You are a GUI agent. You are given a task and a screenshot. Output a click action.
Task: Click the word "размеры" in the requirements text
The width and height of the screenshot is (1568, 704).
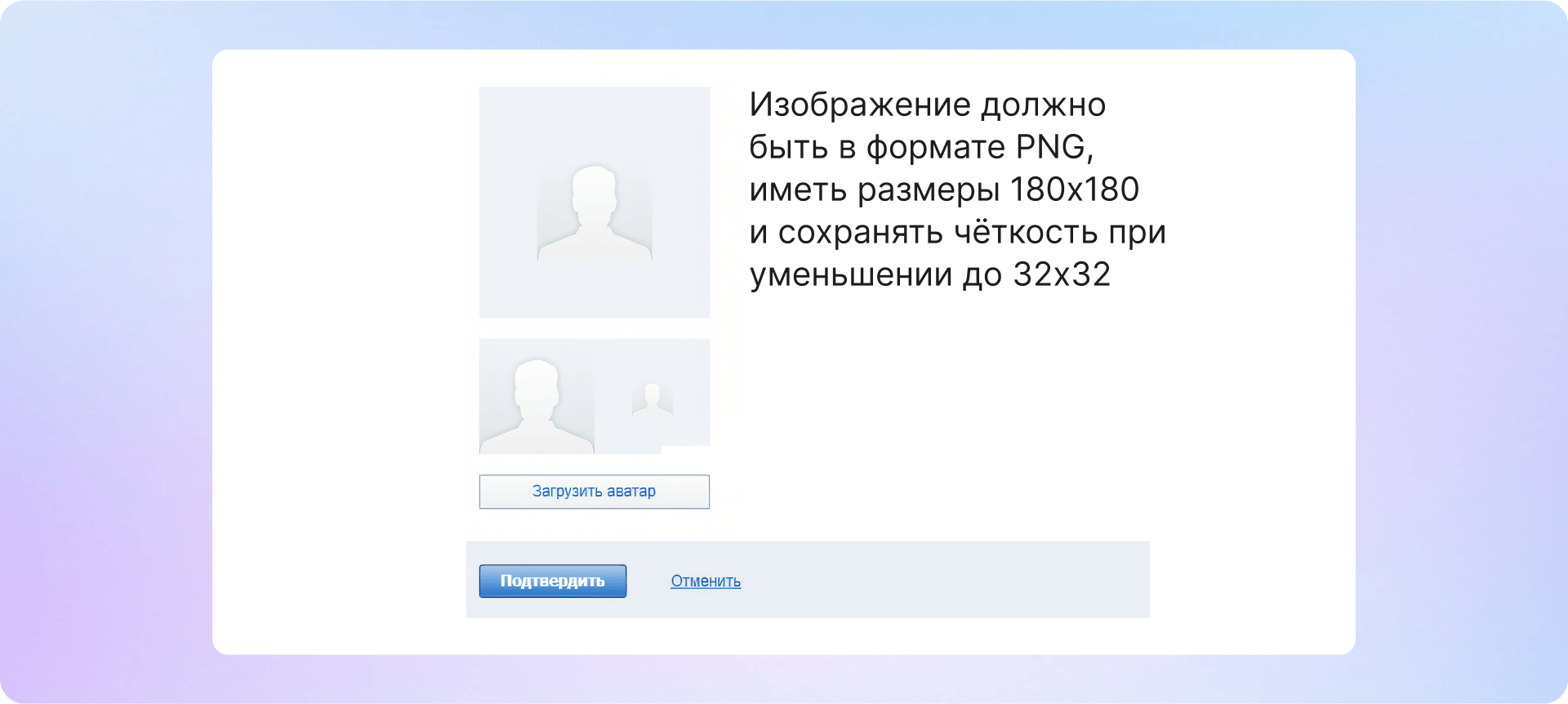pos(929,190)
